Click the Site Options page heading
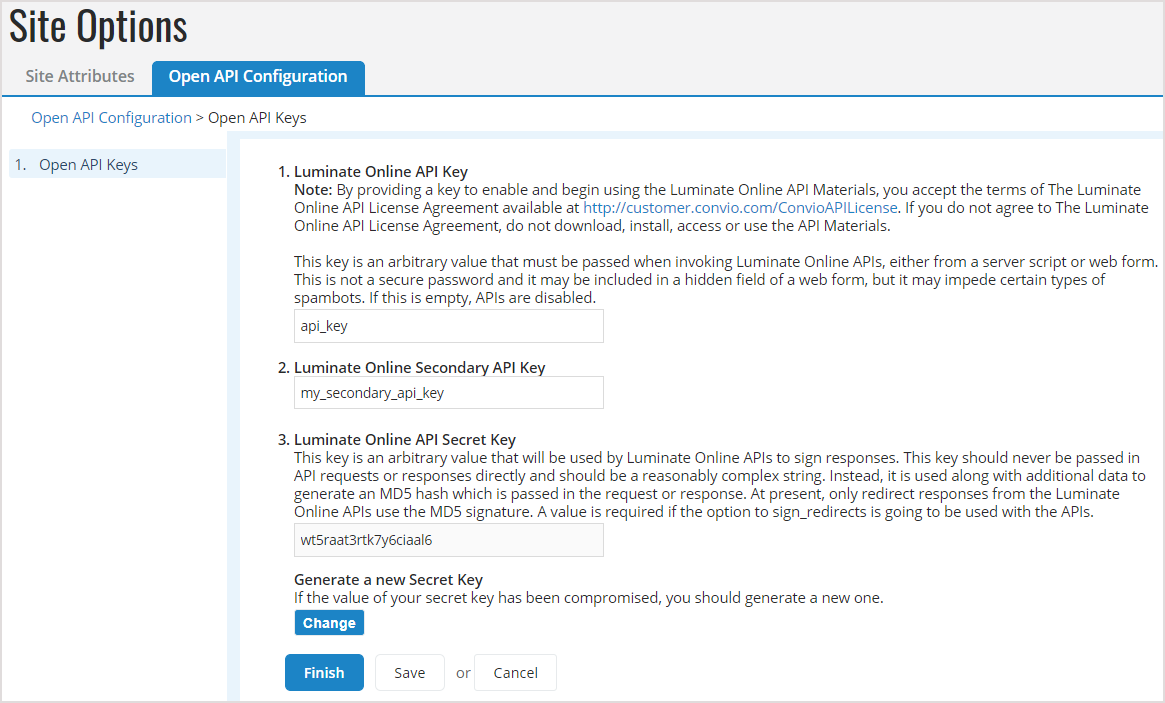The height and width of the screenshot is (703, 1165). tap(98, 27)
